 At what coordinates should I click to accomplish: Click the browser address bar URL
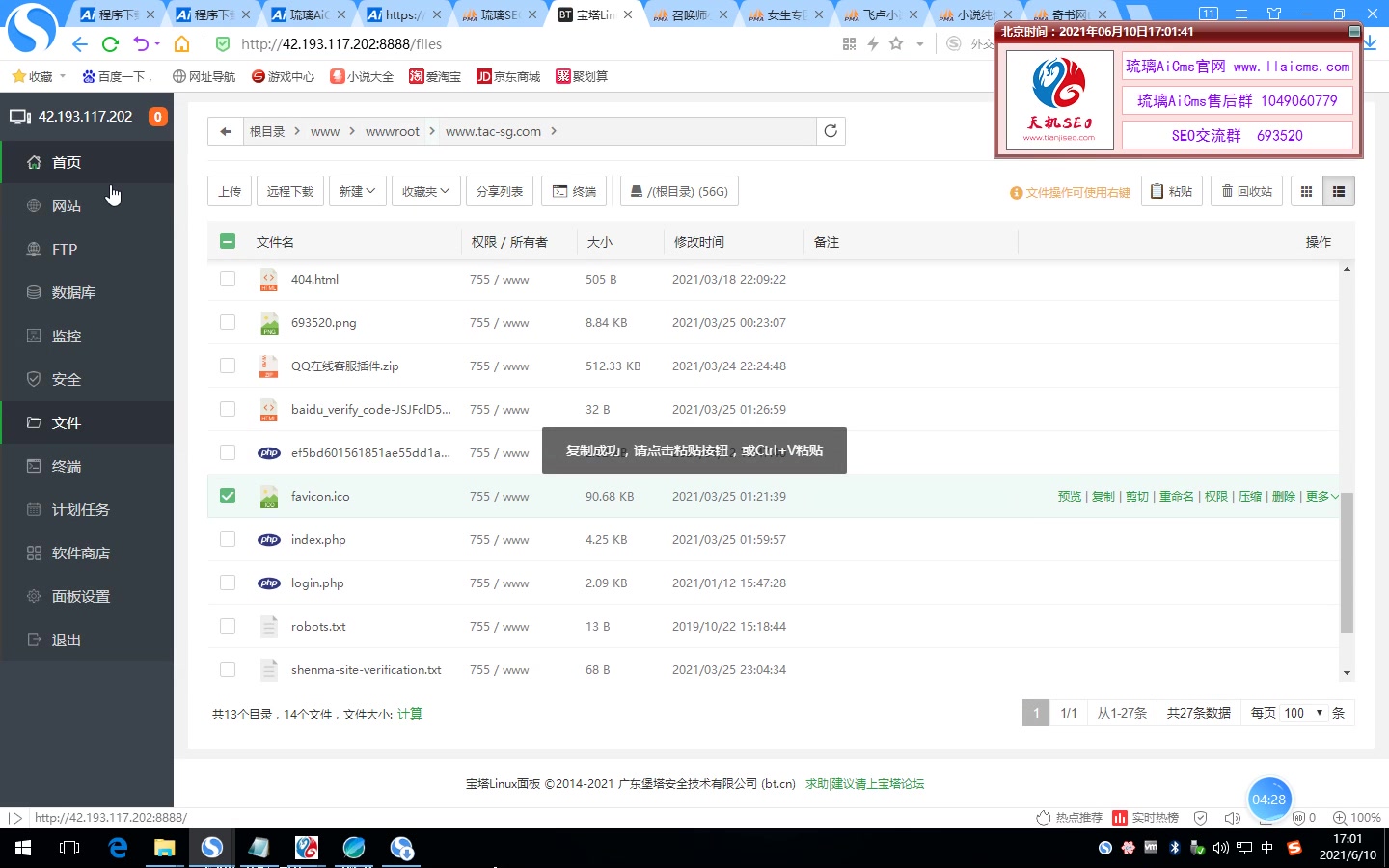[x=341, y=43]
